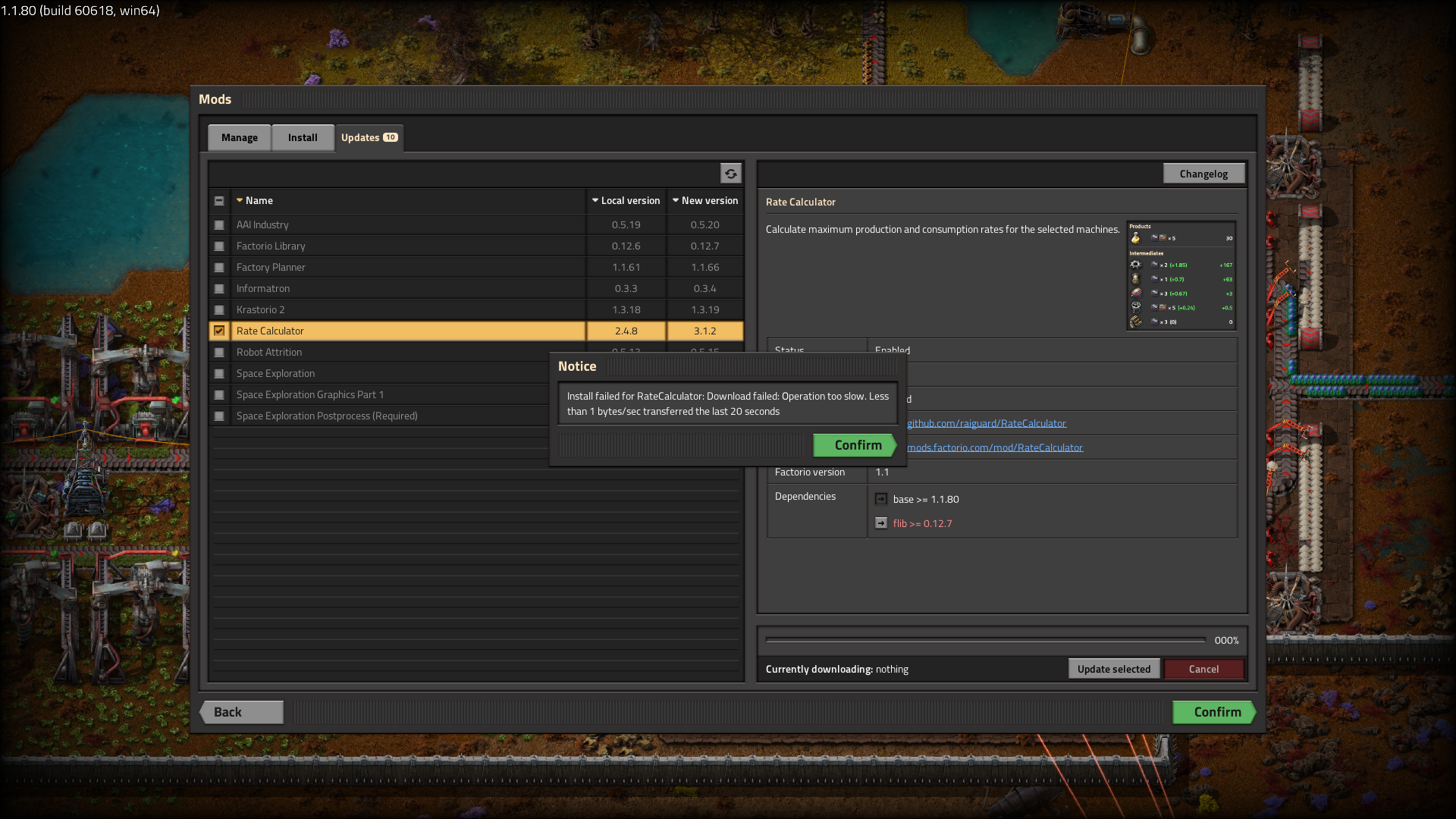
Task: Switch to the Install tab
Action: [x=303, y=137]
